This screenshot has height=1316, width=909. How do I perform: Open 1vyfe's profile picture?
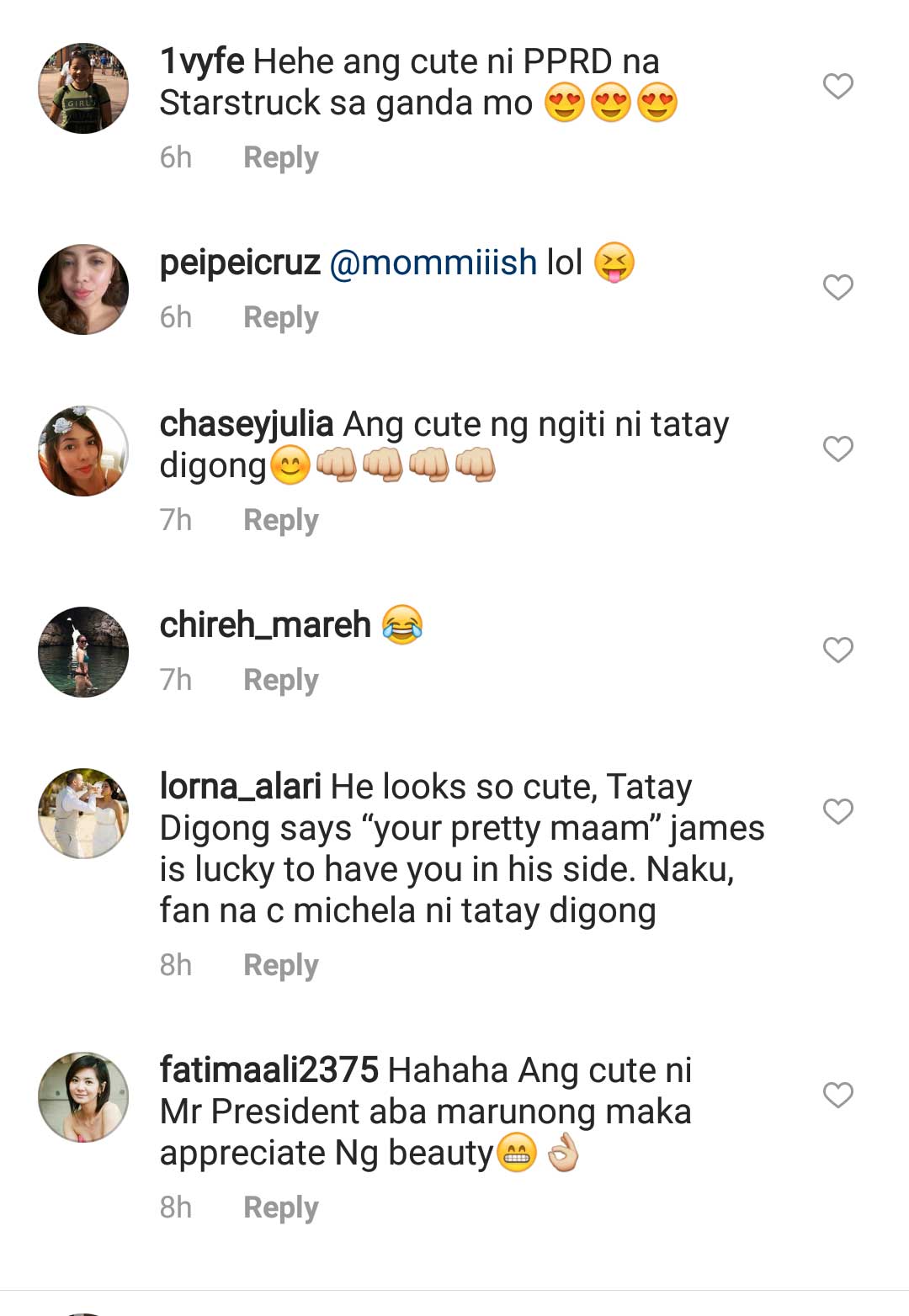pos(83,88)
